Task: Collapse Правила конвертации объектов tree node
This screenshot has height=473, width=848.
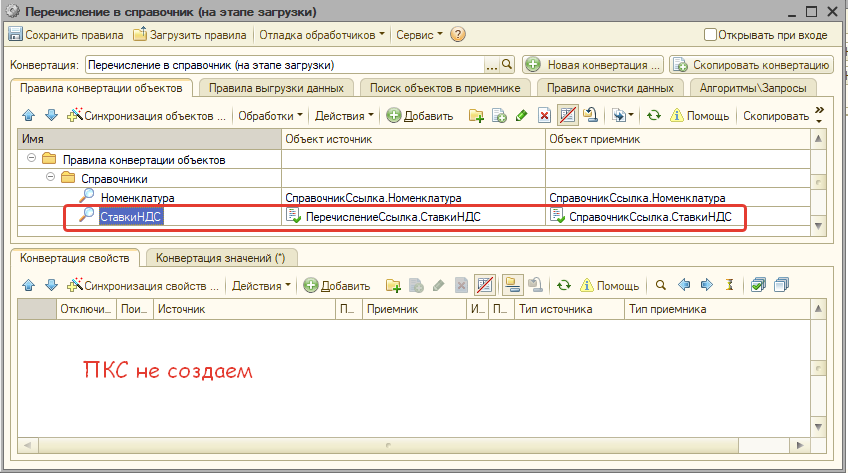Action: [x=31, y=158]
